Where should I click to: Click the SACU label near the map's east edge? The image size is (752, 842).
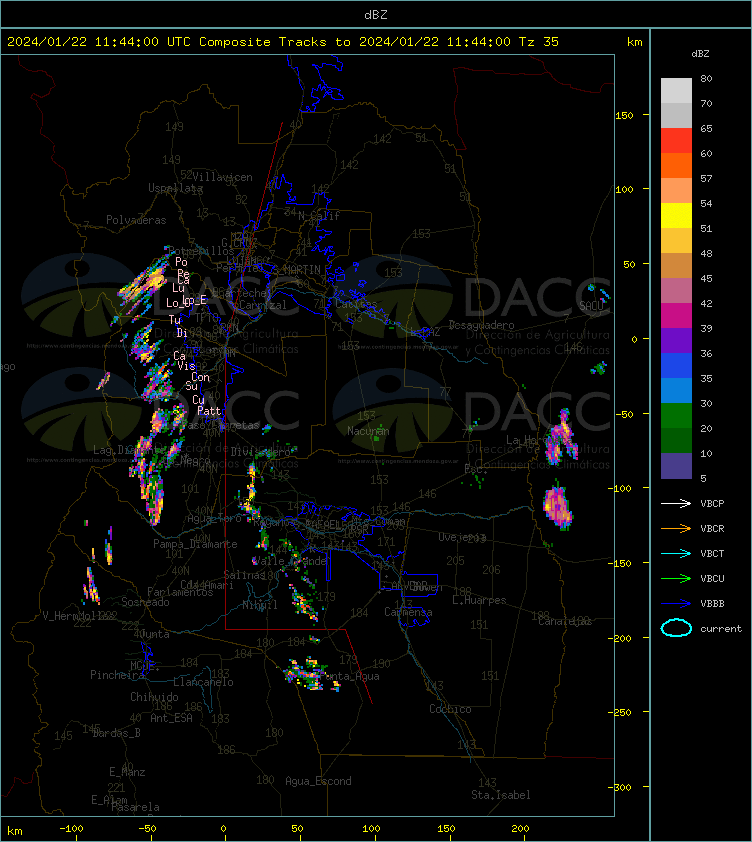tap(591, 306)
